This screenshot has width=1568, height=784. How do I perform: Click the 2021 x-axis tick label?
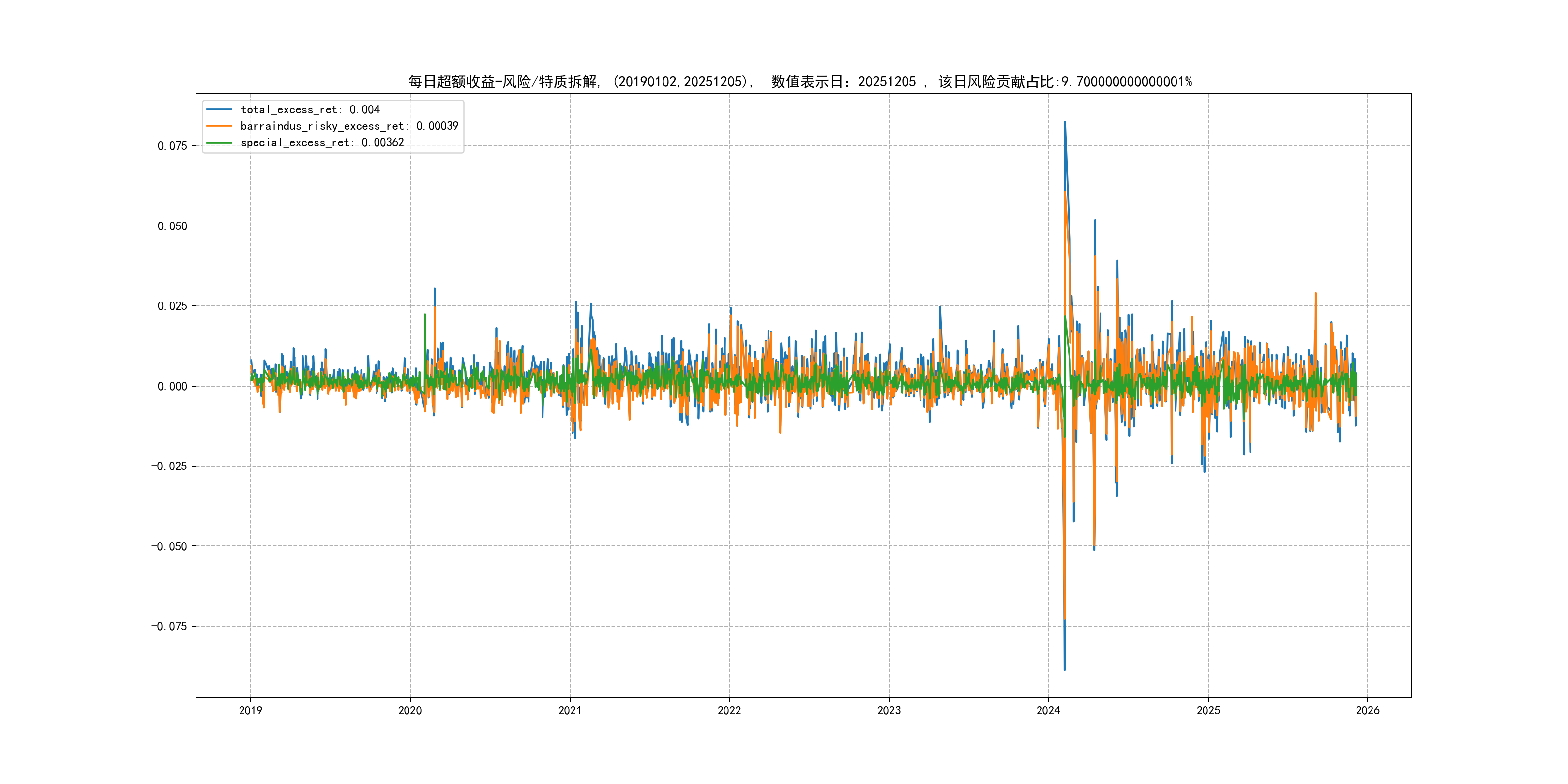[x=570, y=710]
